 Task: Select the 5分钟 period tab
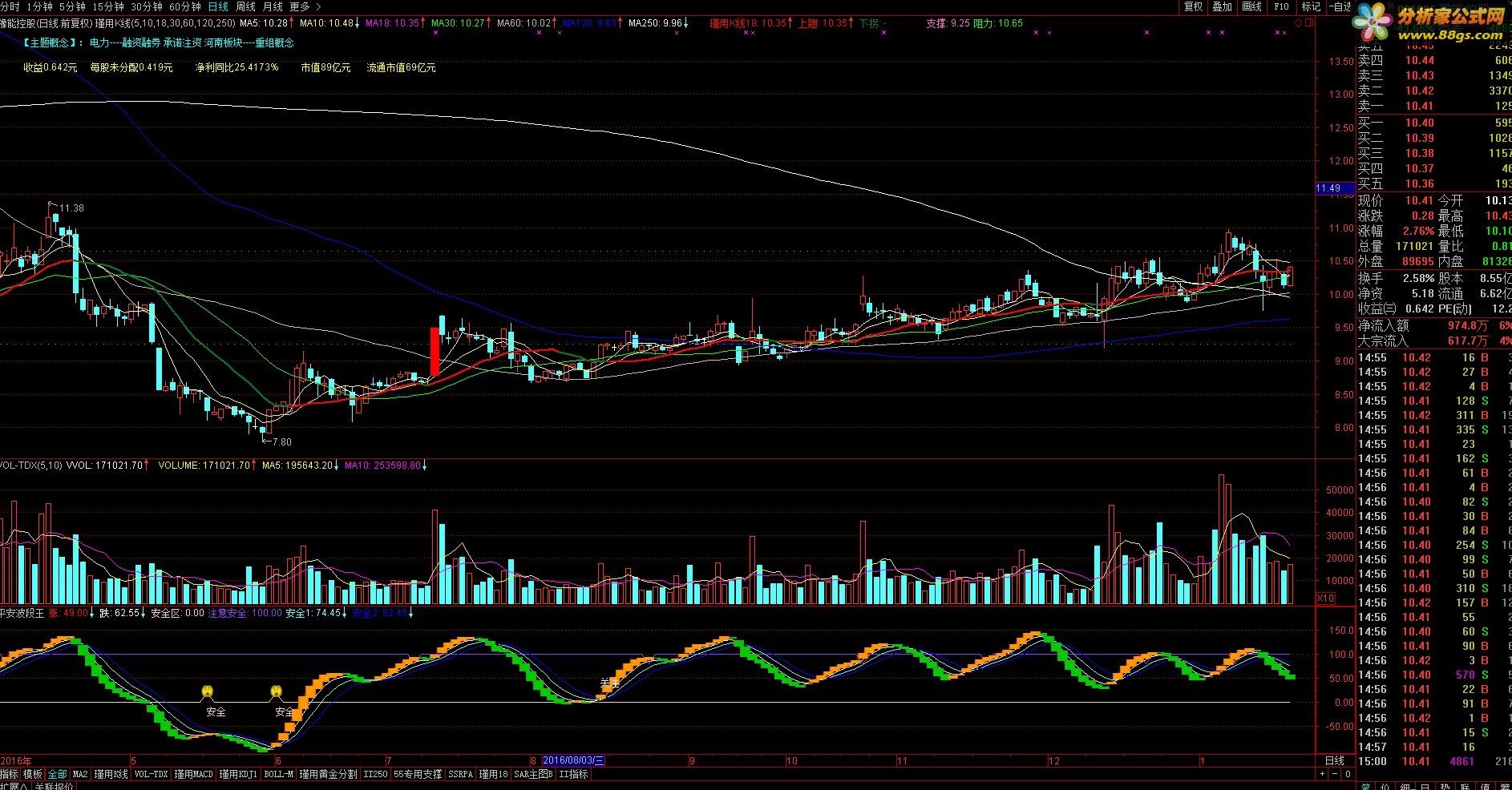pos(72,6)
